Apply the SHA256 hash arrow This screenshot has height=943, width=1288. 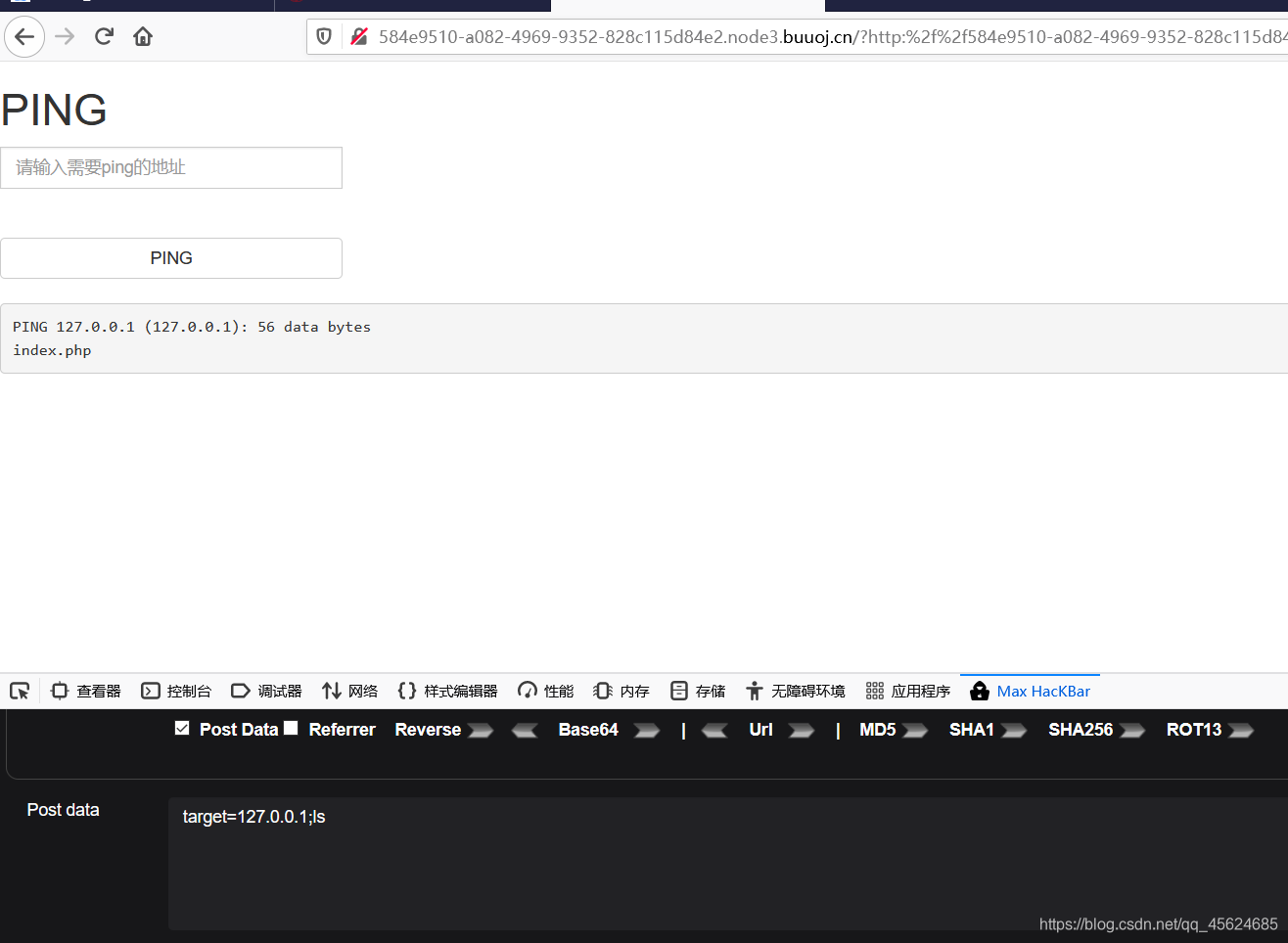pos(1132,731)
